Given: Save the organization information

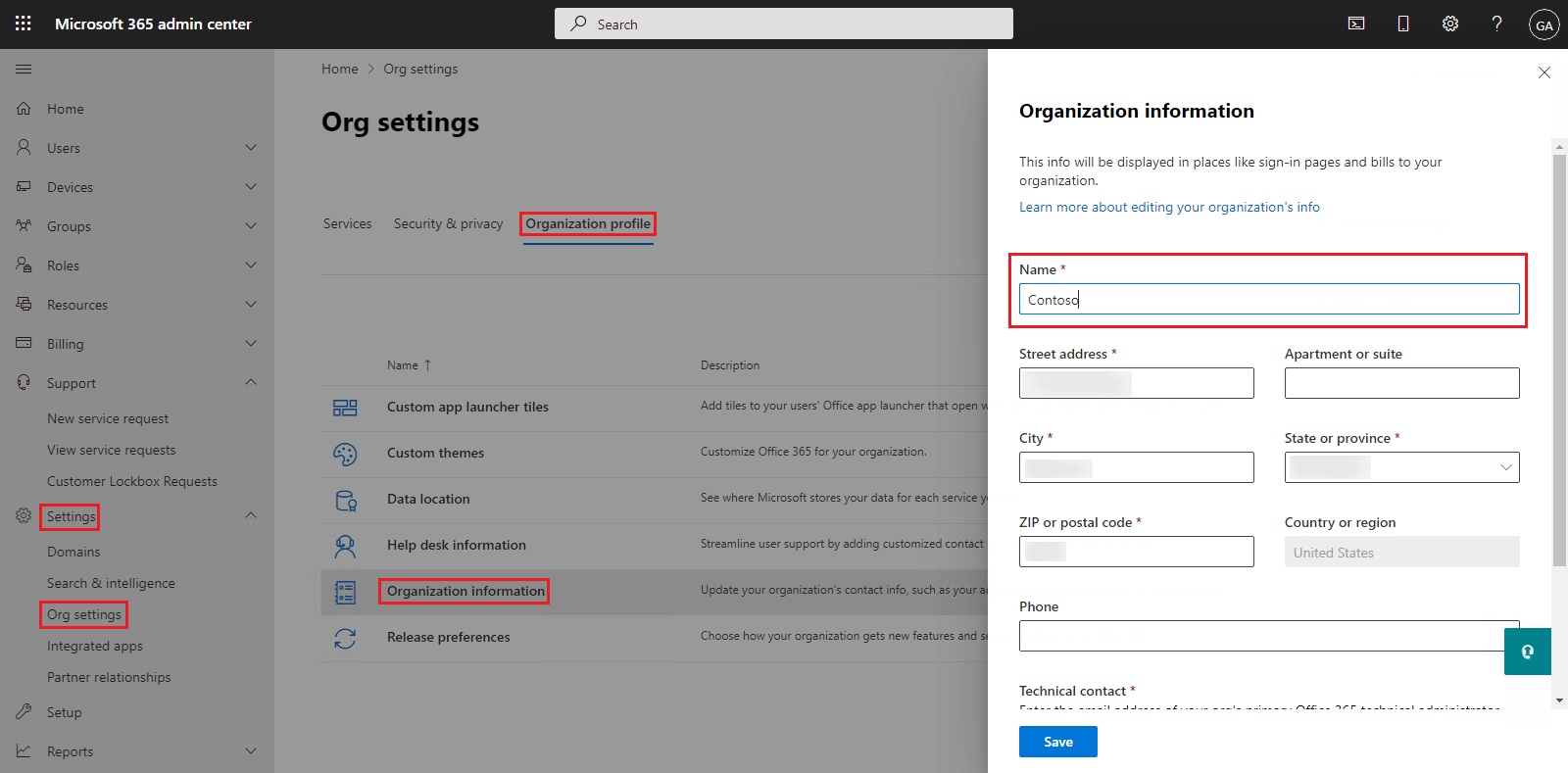Looking at the screenshot, I should pos(1058,742).
